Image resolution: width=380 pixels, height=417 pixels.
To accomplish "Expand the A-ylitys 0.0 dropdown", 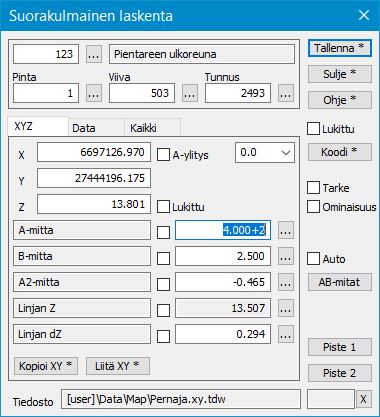I will click(x=265, y=153).
